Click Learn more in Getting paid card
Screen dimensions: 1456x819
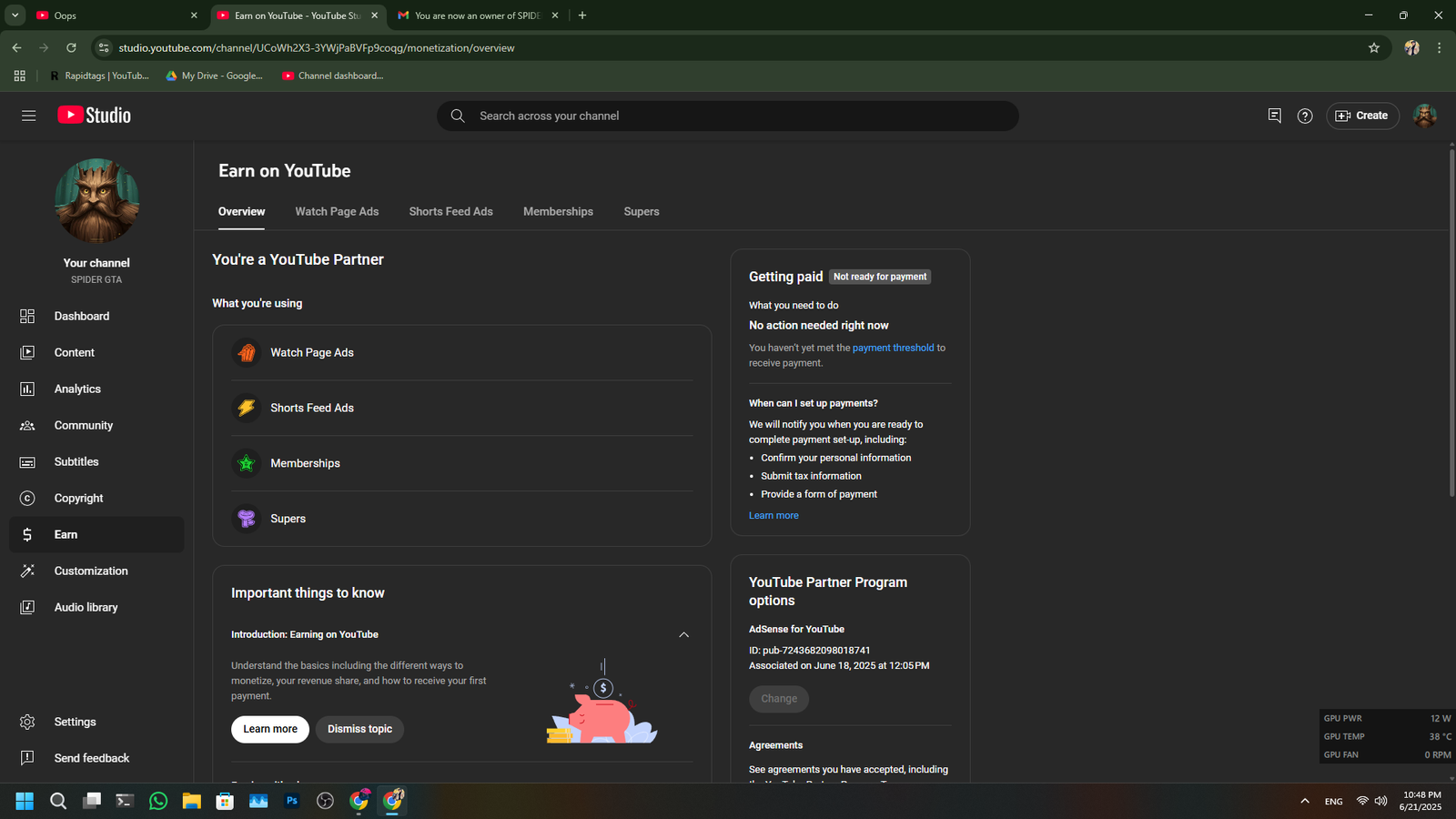pos(773,515)
